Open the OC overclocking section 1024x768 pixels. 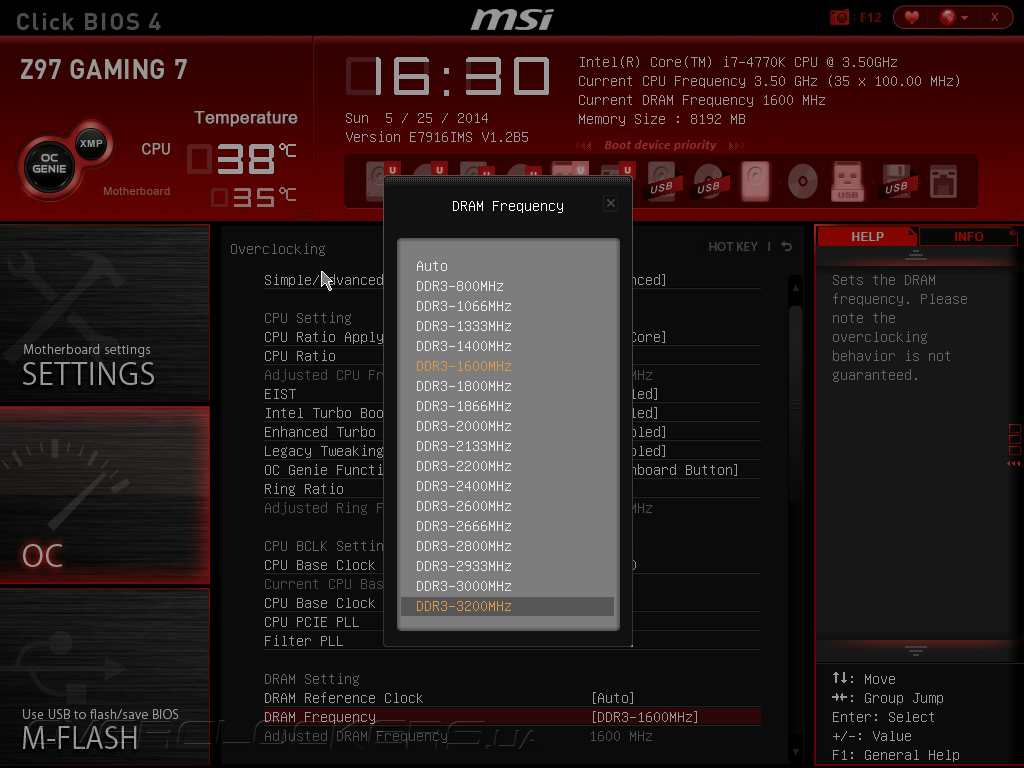click(x=104, y=494)
